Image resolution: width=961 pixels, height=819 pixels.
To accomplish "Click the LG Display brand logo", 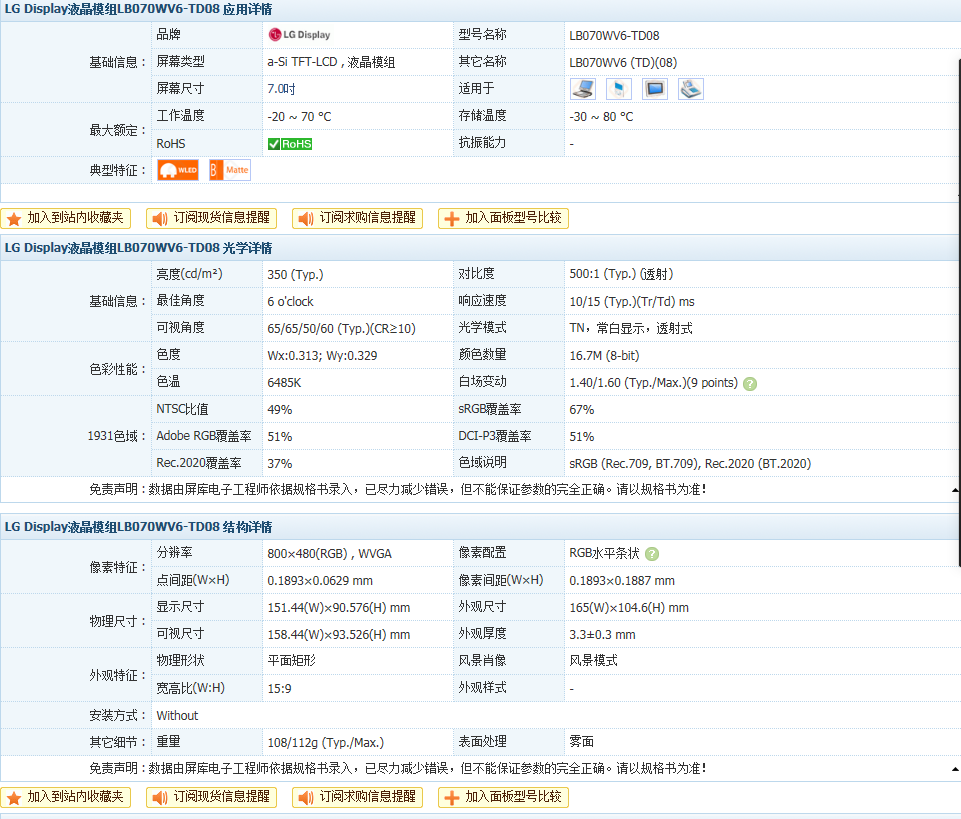I will (299, 35).
